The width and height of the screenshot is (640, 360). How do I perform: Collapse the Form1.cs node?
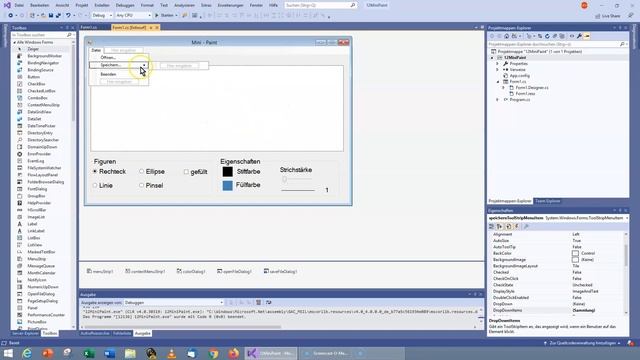497,82
